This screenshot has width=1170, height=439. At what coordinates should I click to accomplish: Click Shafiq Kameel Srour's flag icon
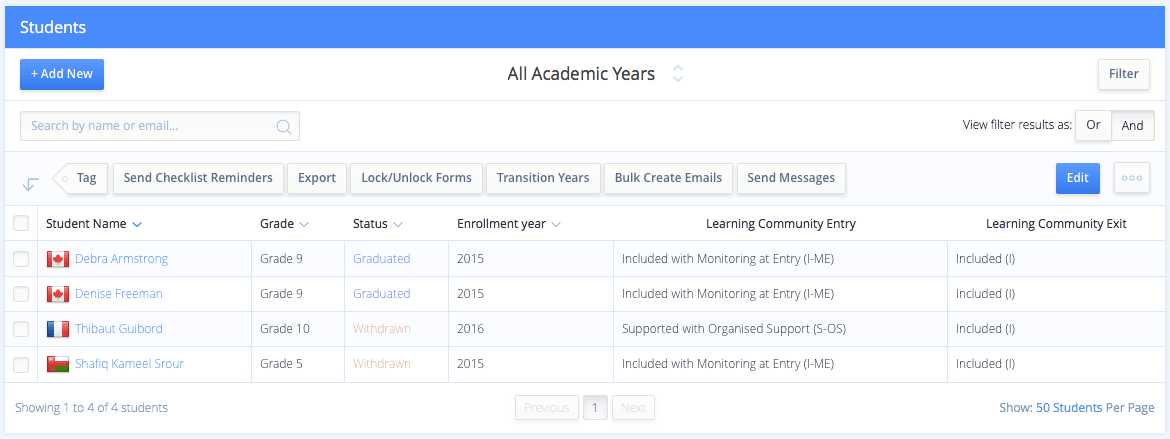click(x=58, y=364)
